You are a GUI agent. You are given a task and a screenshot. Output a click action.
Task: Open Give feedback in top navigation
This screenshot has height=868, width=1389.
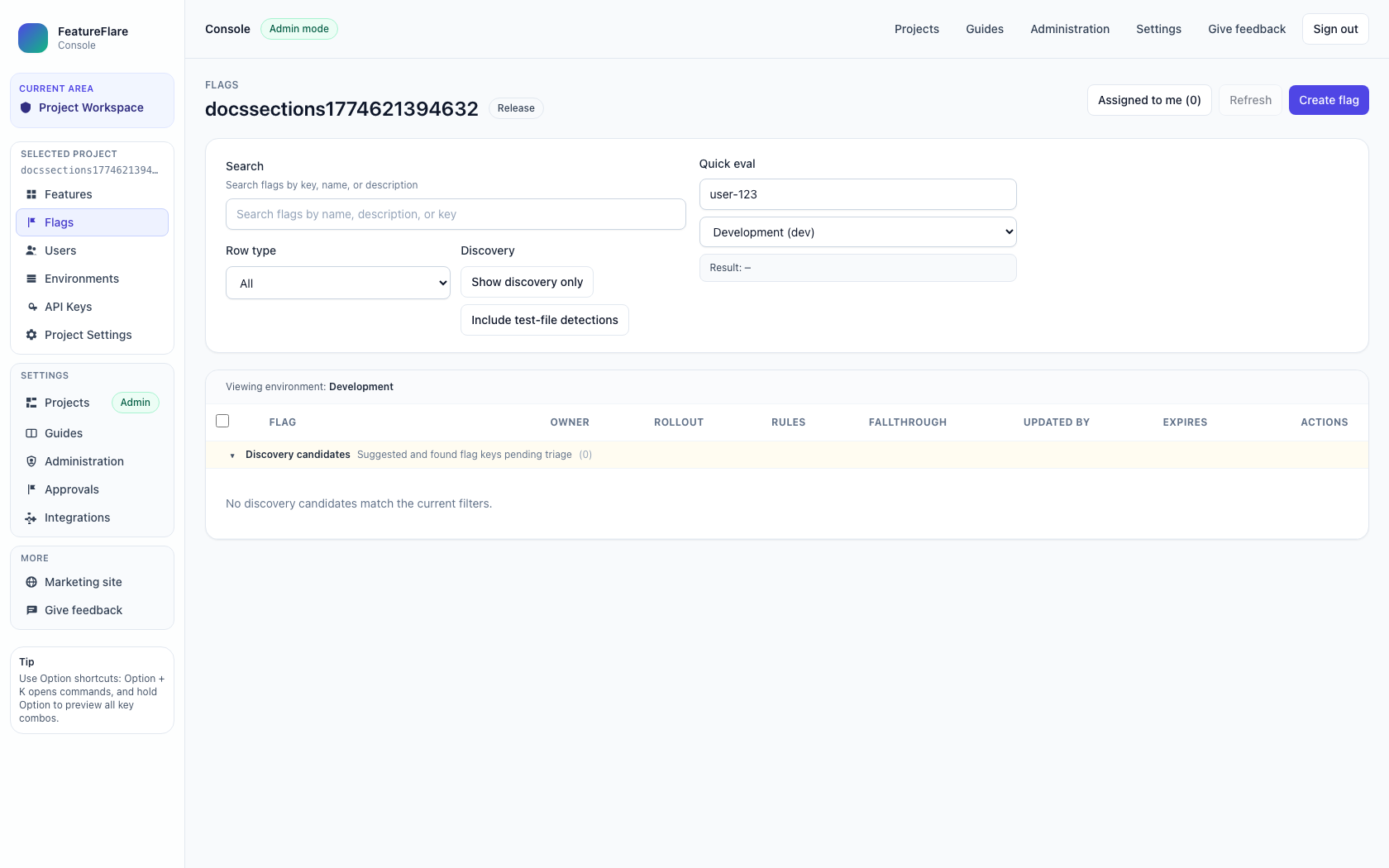tap(1247, 29)
